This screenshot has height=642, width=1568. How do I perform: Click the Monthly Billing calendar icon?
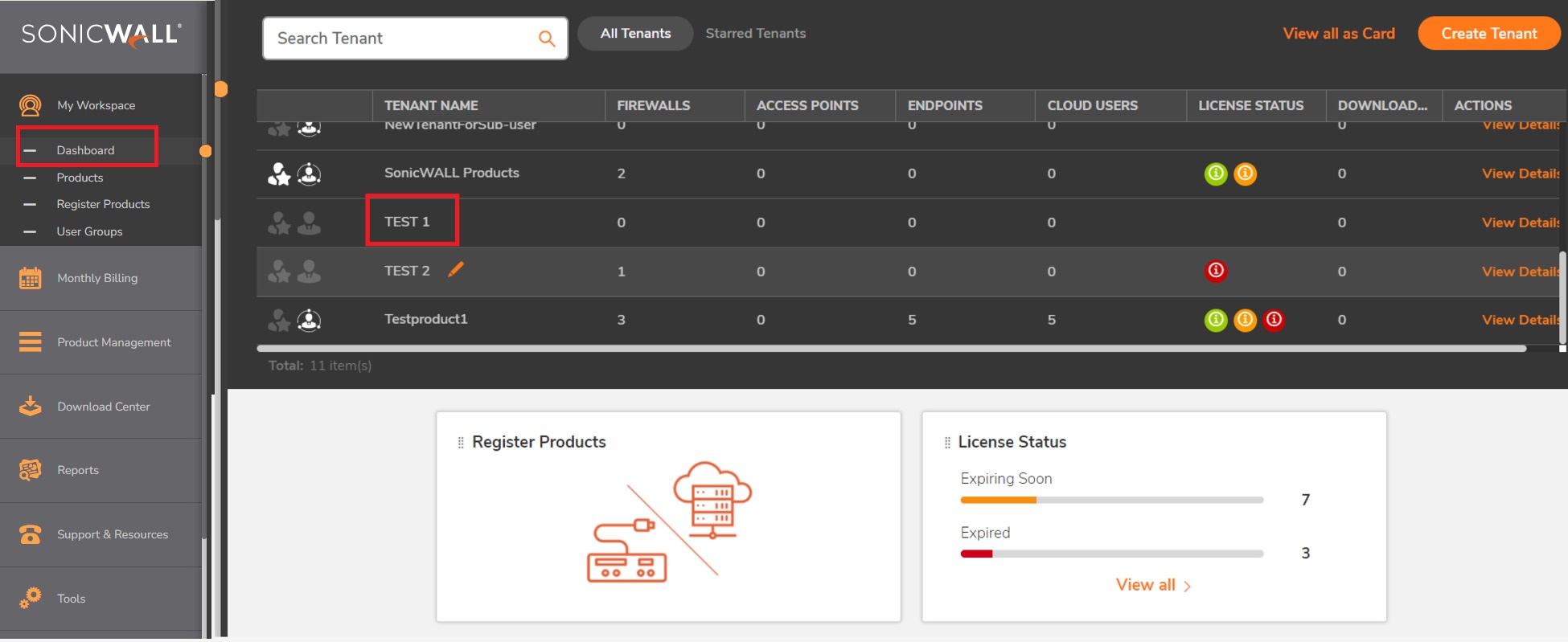31,278
